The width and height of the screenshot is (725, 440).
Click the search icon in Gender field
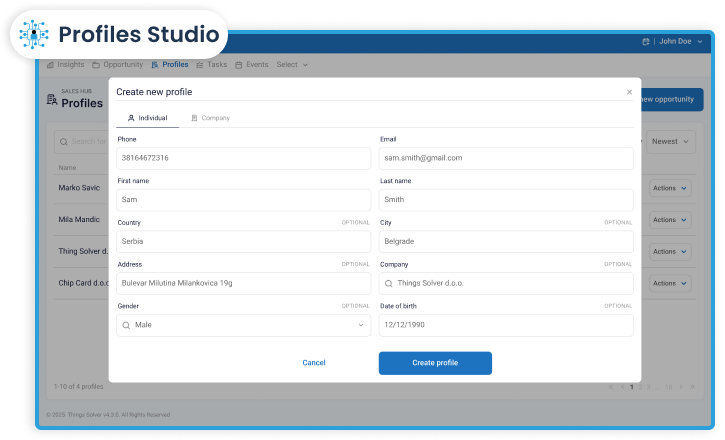[x=126, y=325]
